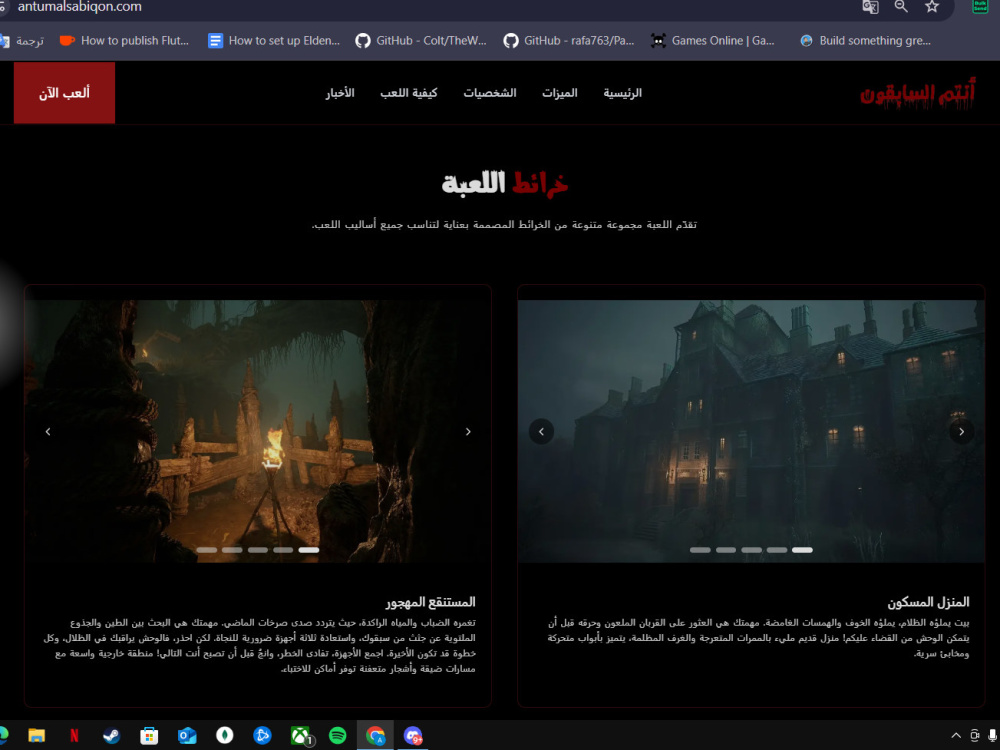Screen dimensions: 1000x750
Task: Open 'Games Online | Ga...' bookmark
Action: (x=712, y=41)
